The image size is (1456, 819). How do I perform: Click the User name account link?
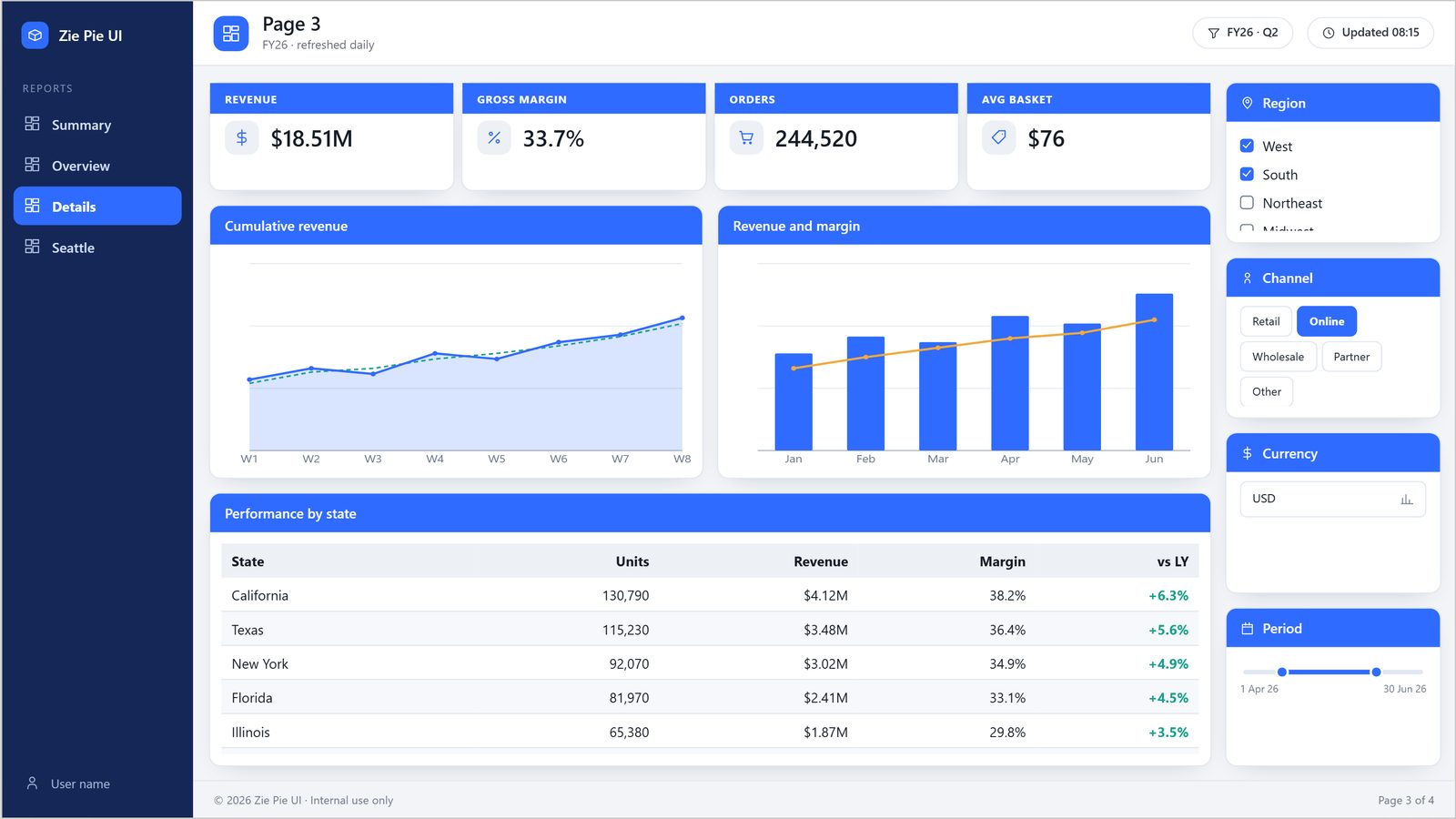pyautogui.click(x=80, y=784)
